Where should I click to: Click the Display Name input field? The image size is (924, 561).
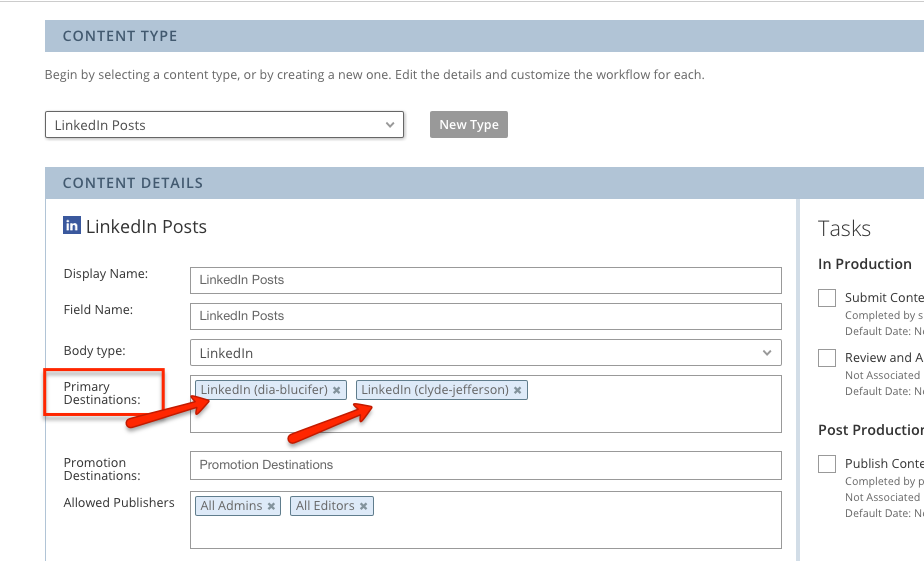pos(486,280)
